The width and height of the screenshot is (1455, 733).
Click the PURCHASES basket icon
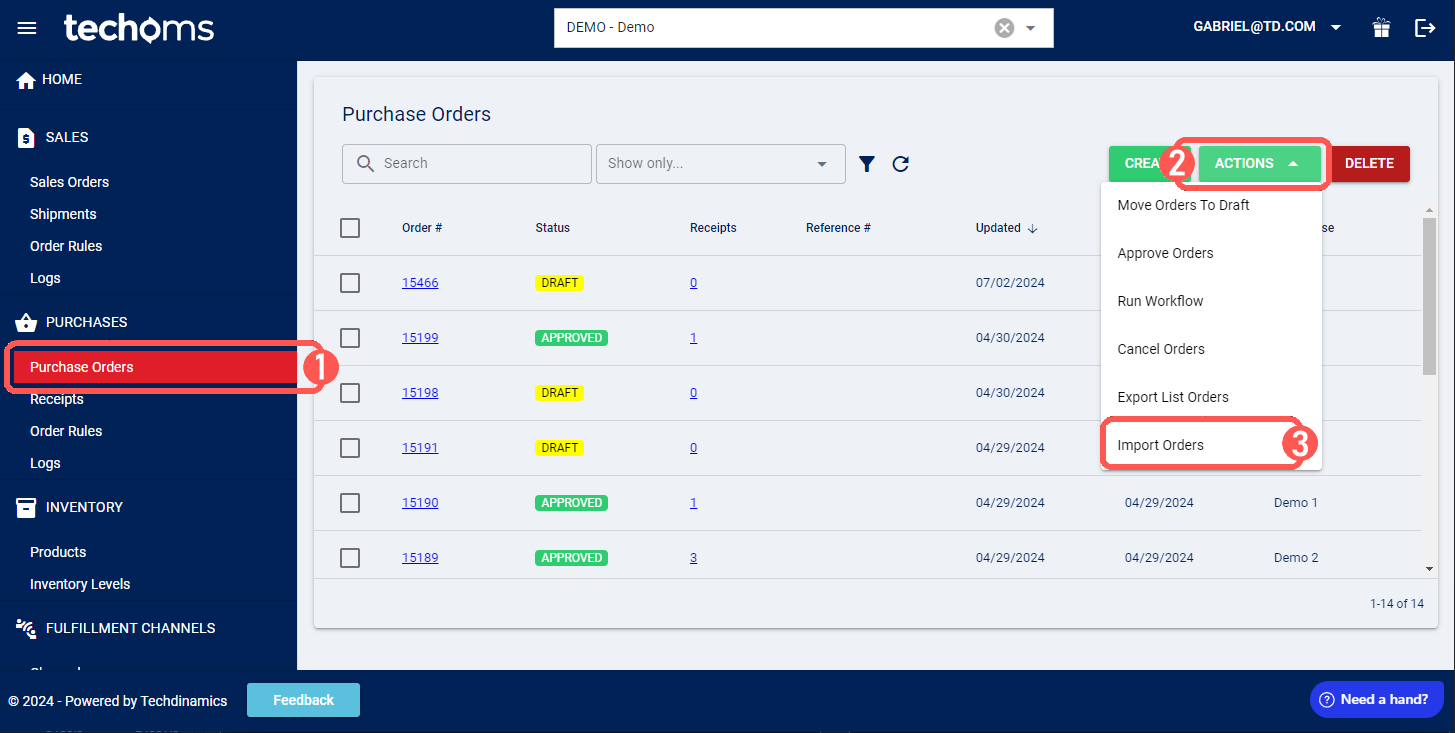tap(26, 322)
